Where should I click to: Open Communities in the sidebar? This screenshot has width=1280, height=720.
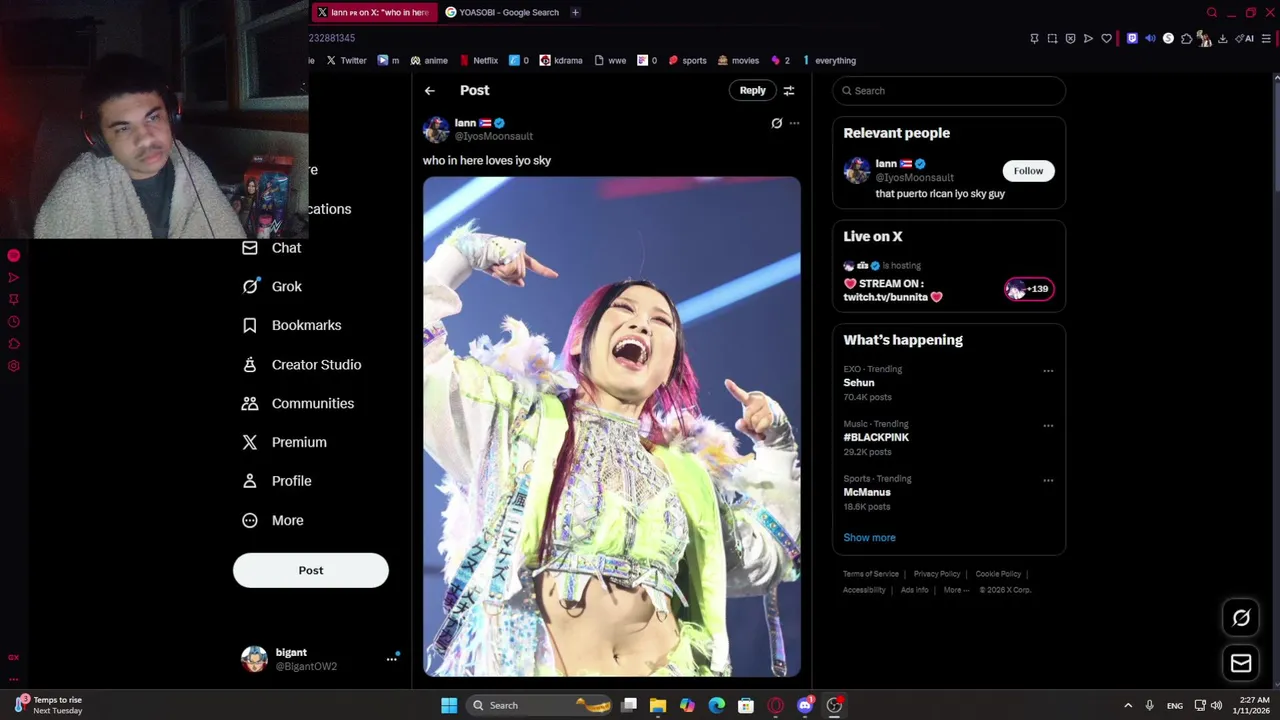pyautogui.click(x=298, y=404)
